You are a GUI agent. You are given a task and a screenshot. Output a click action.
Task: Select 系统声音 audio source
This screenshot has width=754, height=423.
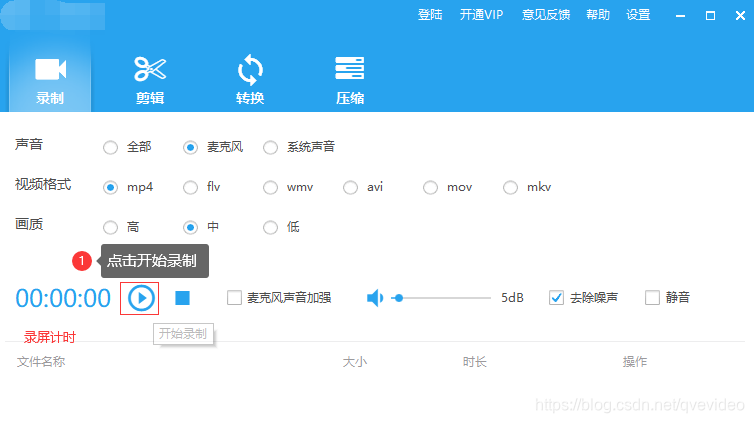(x=270, y=147)
